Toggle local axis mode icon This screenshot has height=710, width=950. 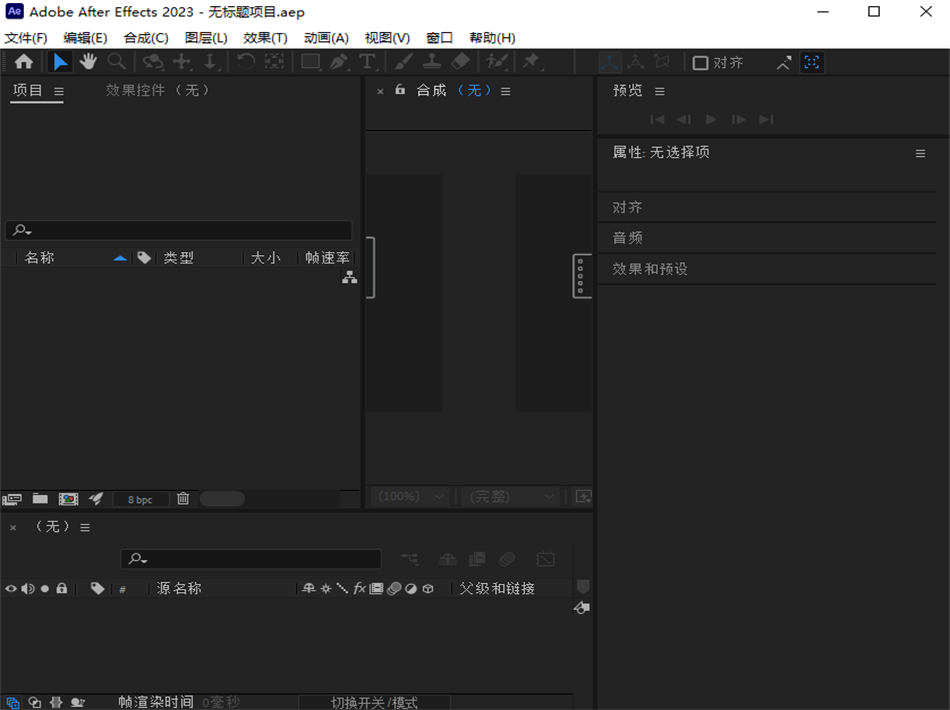pyautogui.click(x=610, y=62)
